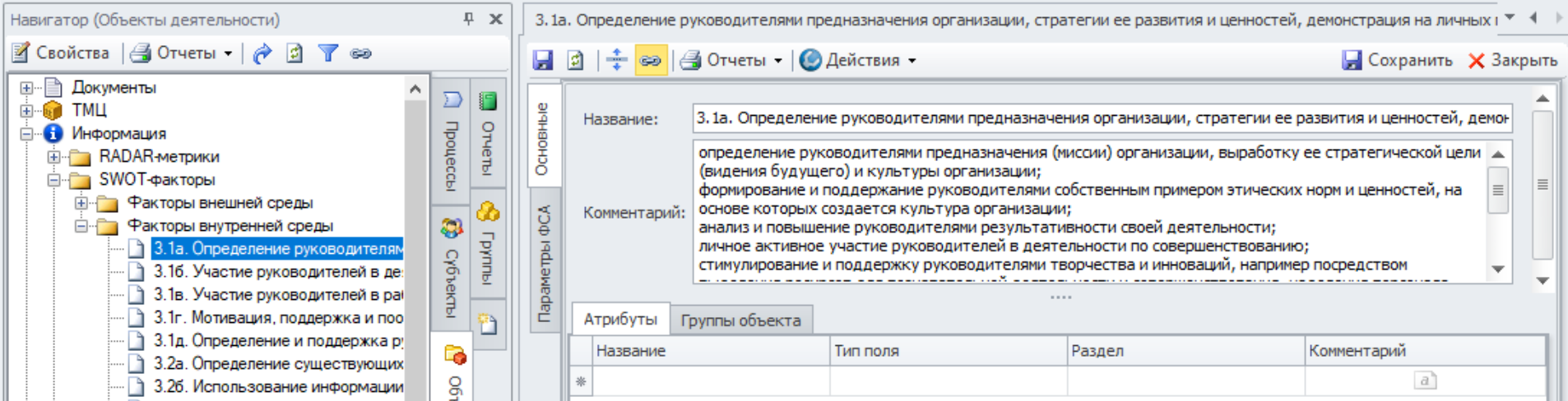This screenshot has width=1568, height=401.
Task: Click the Название input field
Action: click(1102, 118)
